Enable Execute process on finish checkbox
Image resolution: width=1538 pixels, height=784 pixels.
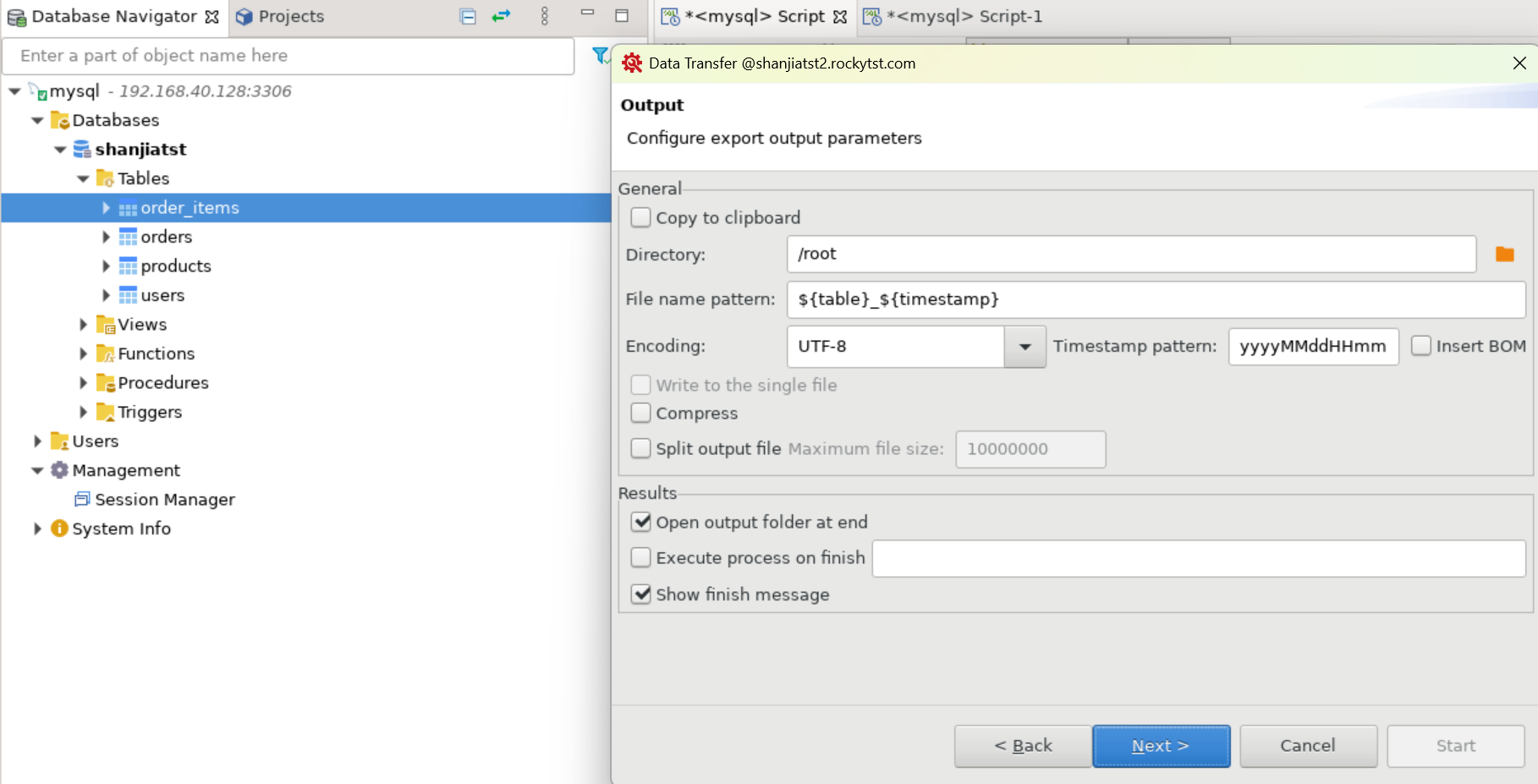point(641,557)
